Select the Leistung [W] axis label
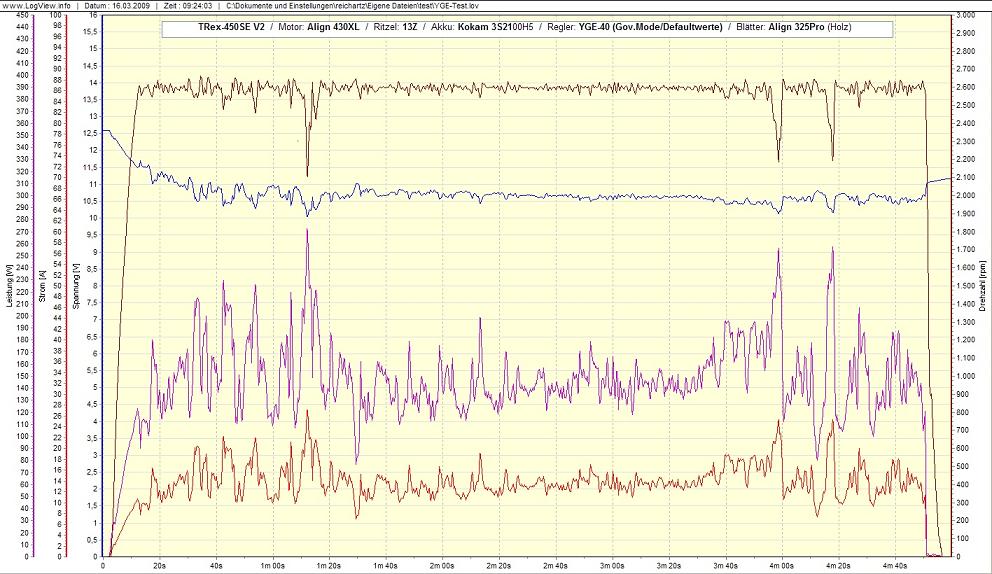The height and width of the screenshot is (574, 992). (x=9, y=285)
